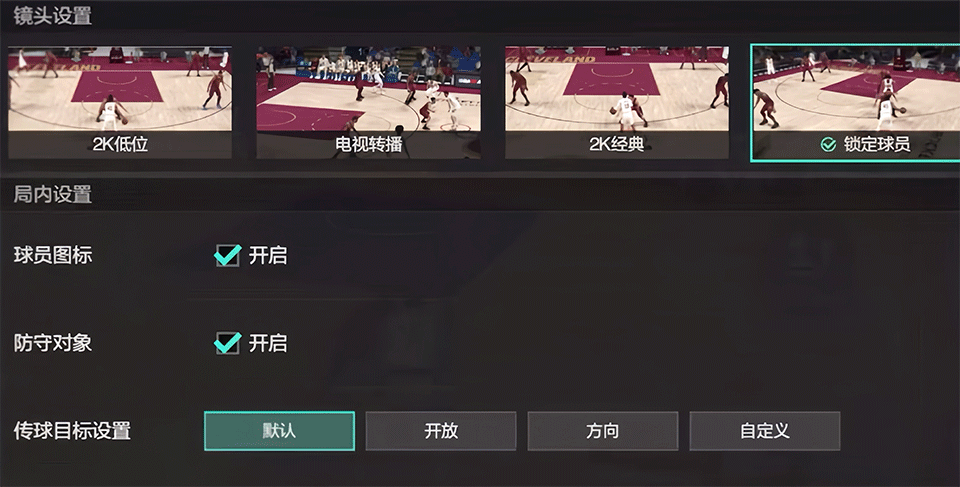
Task: Click the 开启 label beside 球员图标
Action: point(268,255)
